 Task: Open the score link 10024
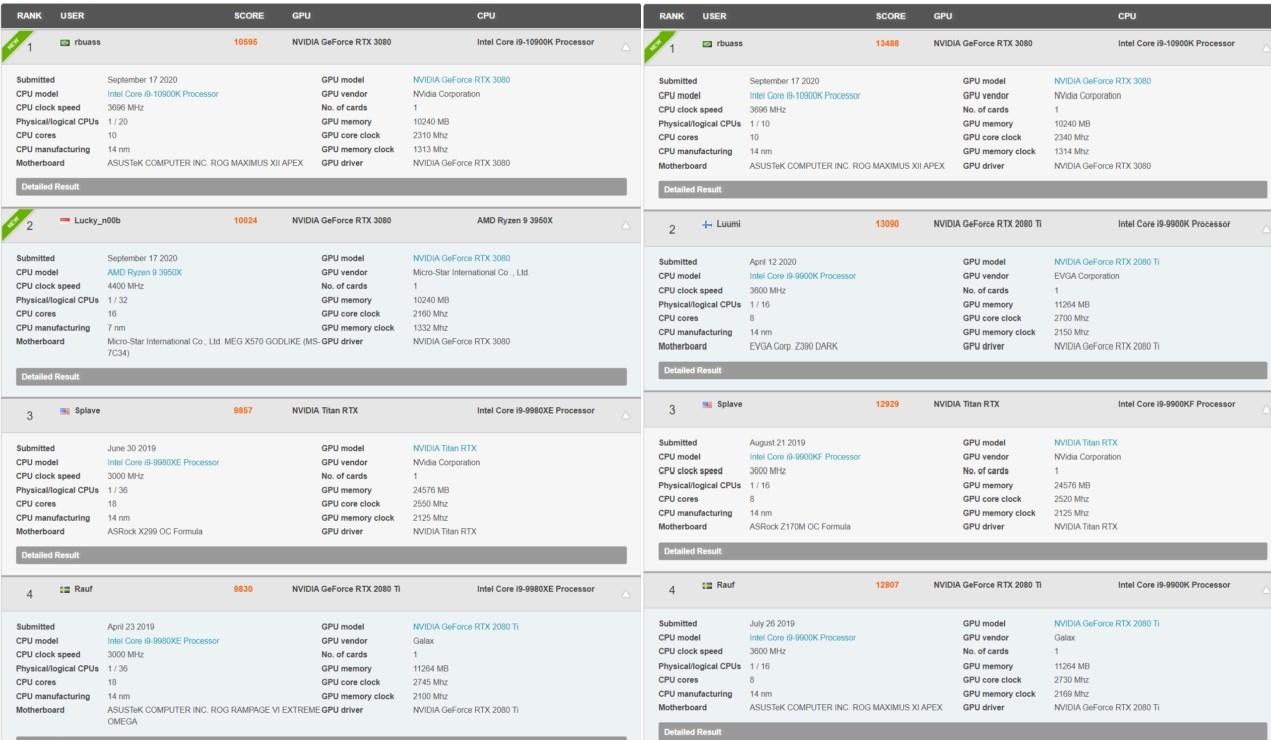[246, 220]
